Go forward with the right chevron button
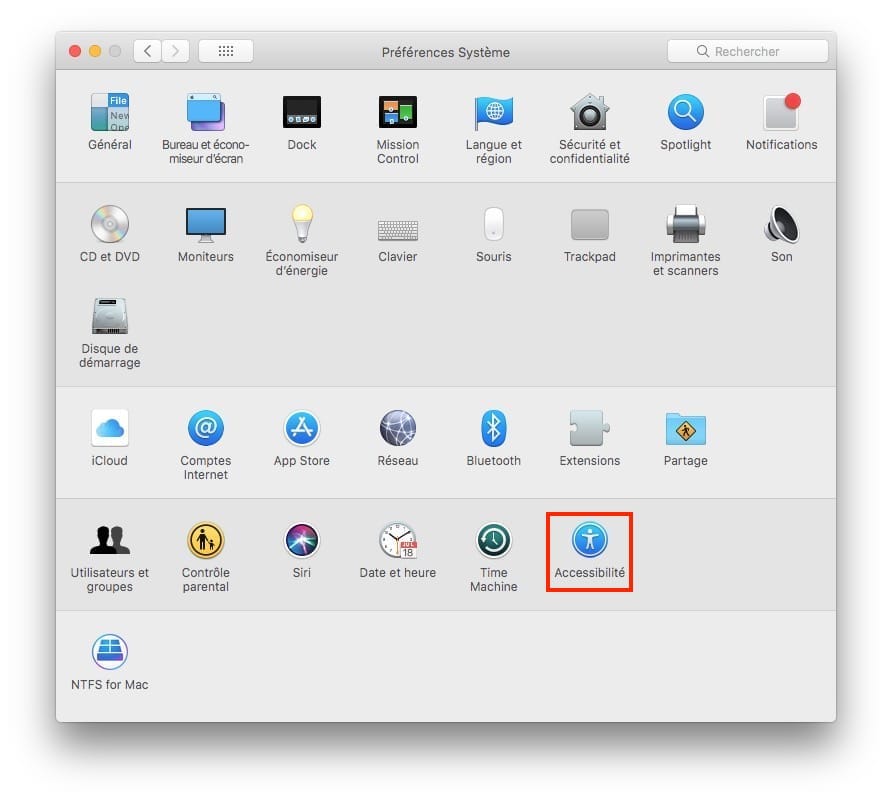892x802 pixels. [x=175, y=51]
